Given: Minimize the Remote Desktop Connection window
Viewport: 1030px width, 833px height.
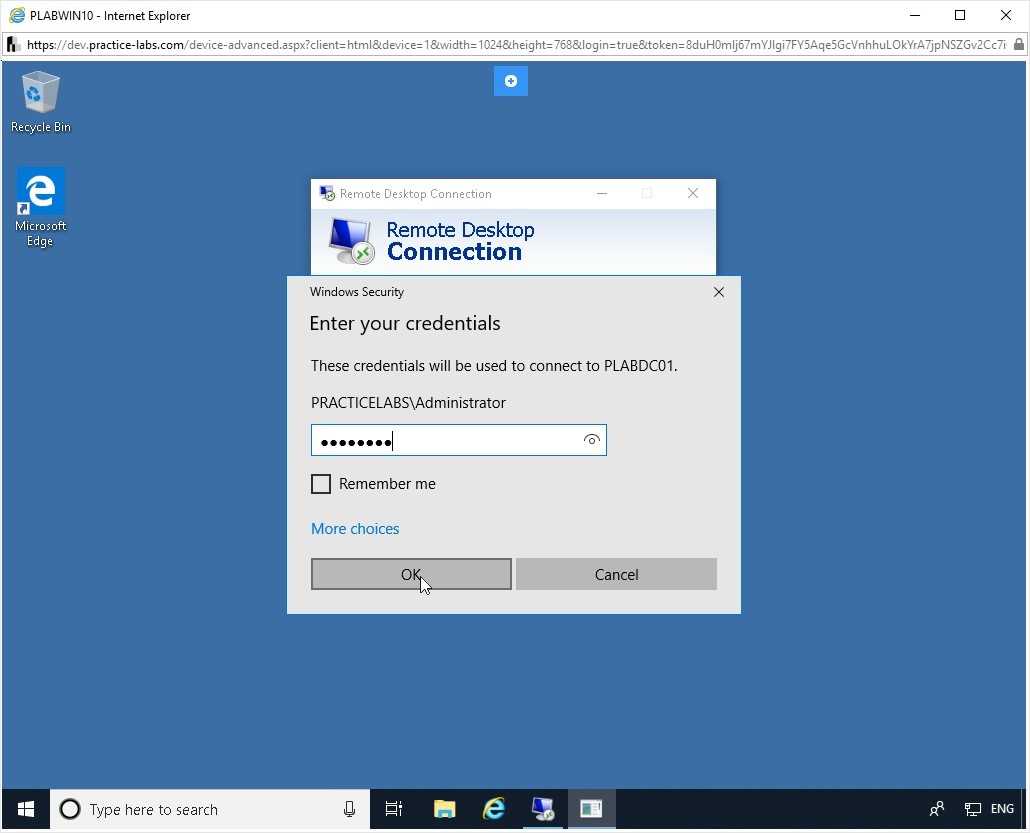Looking at the screenshot, I should [602, 193].
